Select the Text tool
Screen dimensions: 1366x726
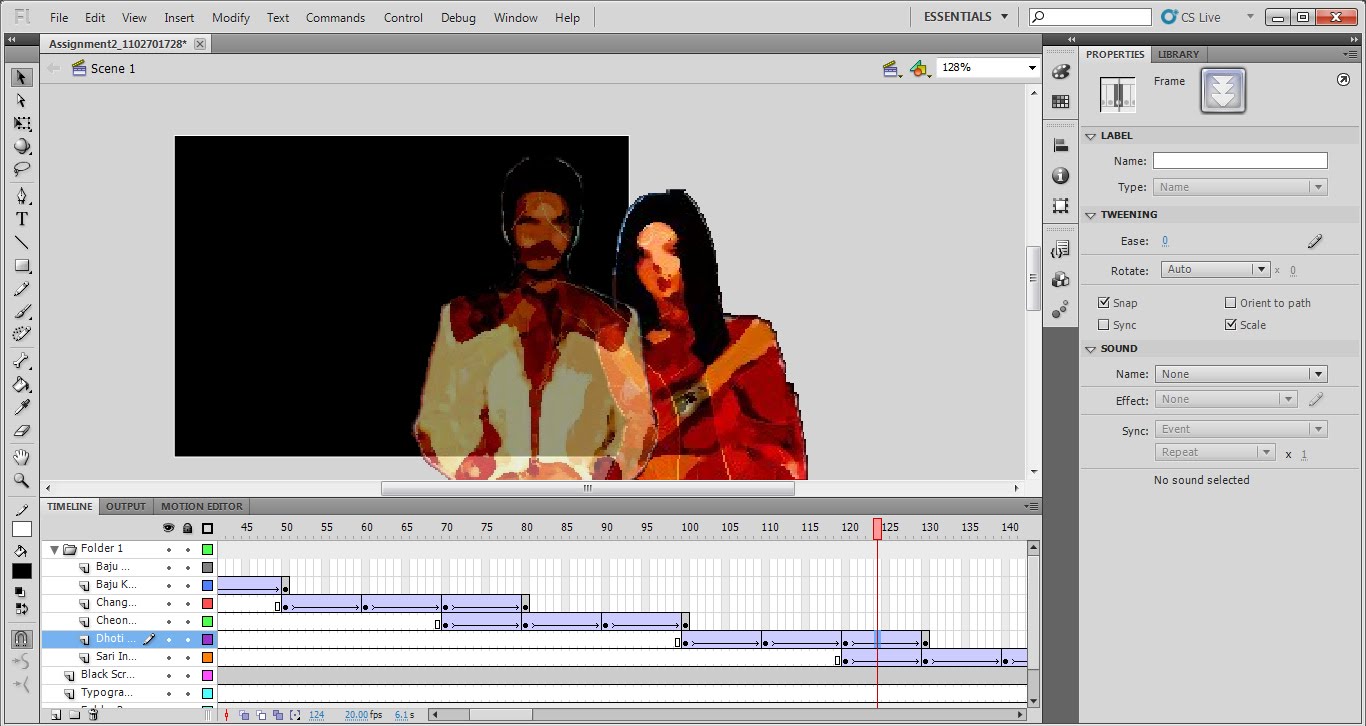21,219
